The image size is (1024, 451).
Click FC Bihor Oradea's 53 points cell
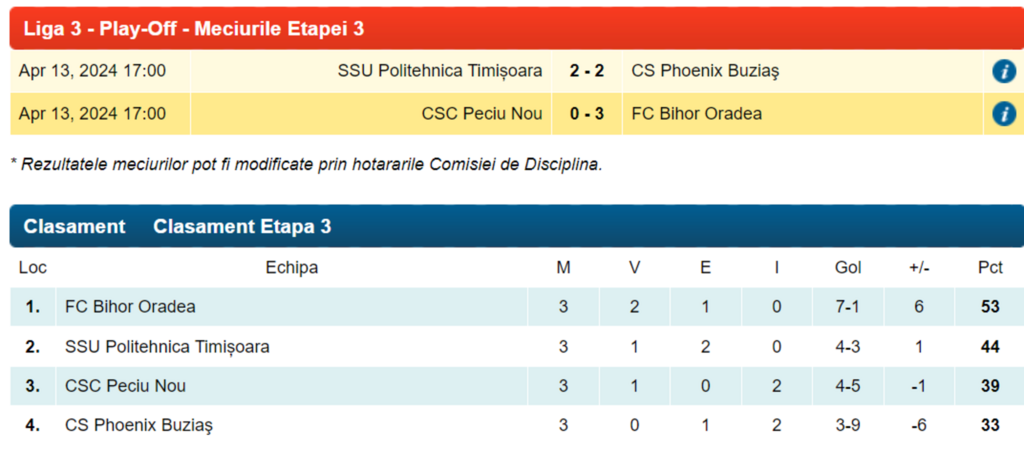tap(990, 307)
